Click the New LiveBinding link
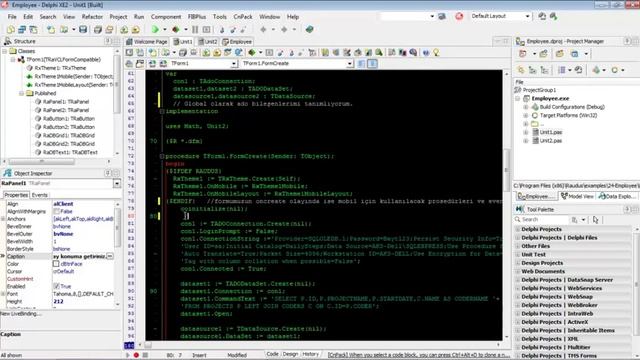The height and width of the screenshot is (360, 640). click(x=20, y=314)
